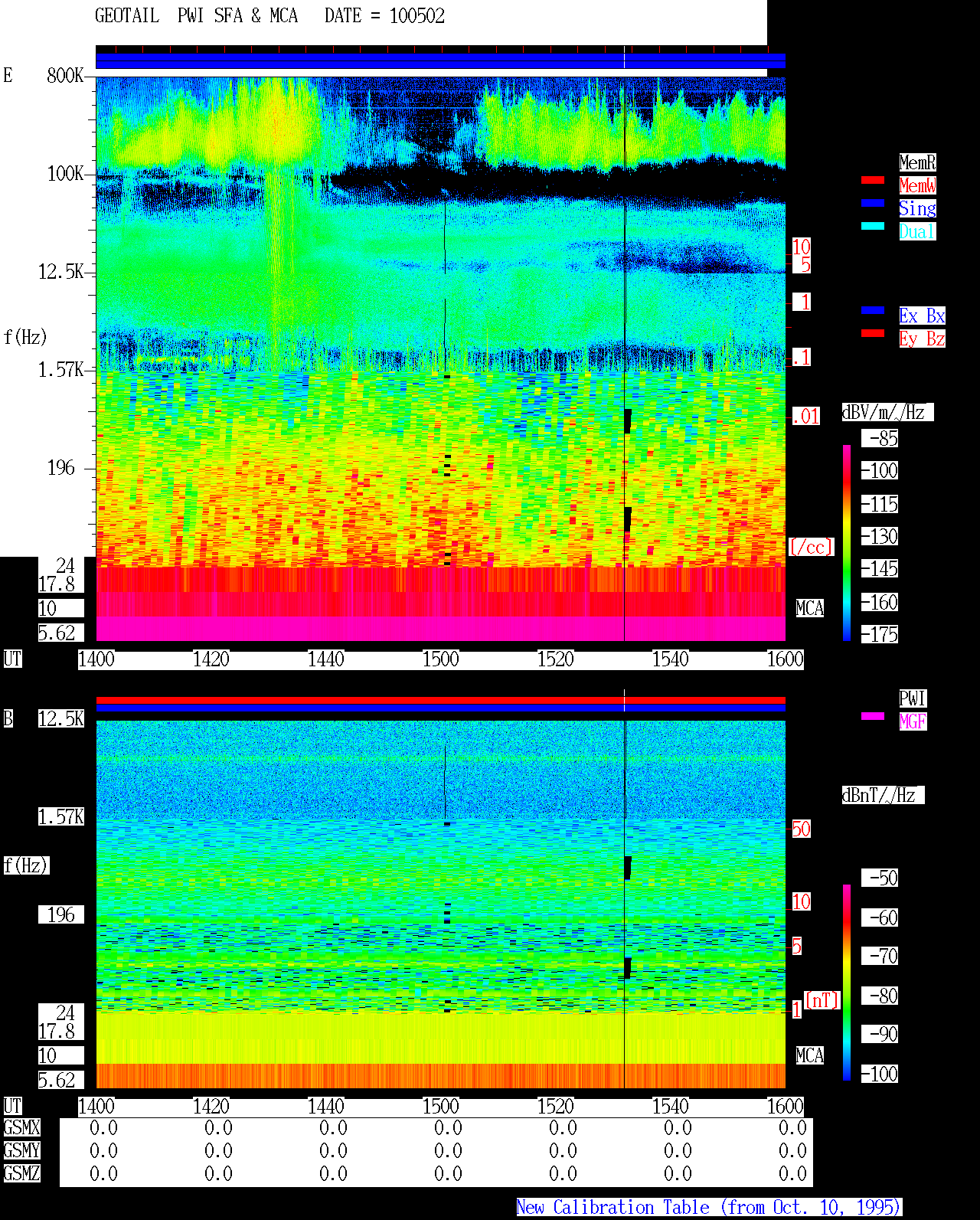Click the "-50" color scale value
Viewport: 980px width, 1220px height.
coord(880,878)
